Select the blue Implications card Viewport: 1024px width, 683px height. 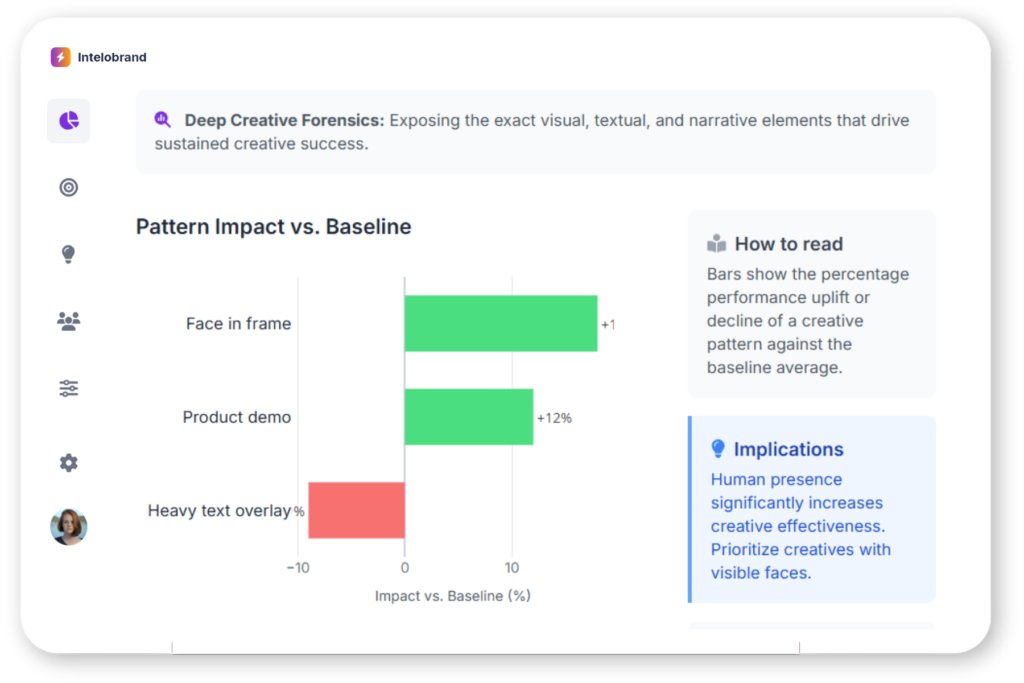tap(812, 509)
